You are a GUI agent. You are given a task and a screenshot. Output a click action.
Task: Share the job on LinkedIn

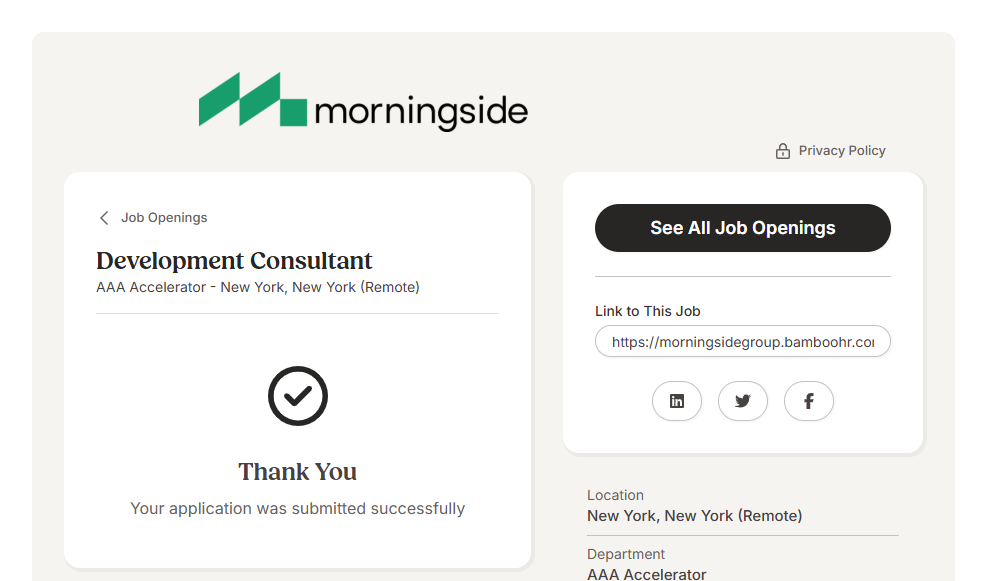[677, 401]
